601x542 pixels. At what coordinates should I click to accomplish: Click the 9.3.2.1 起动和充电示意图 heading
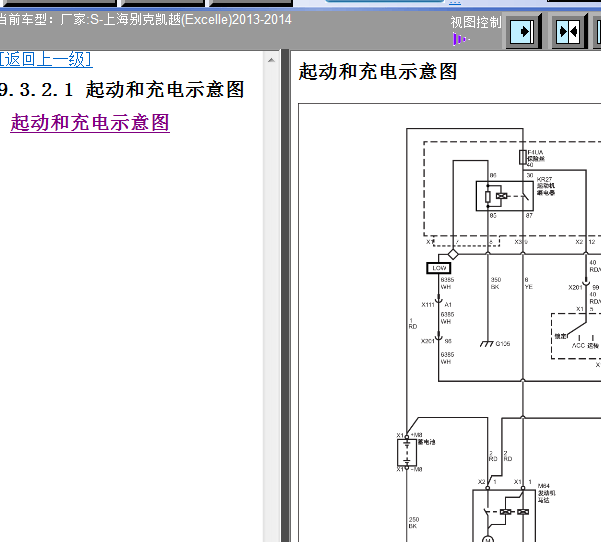pos(122,90)
